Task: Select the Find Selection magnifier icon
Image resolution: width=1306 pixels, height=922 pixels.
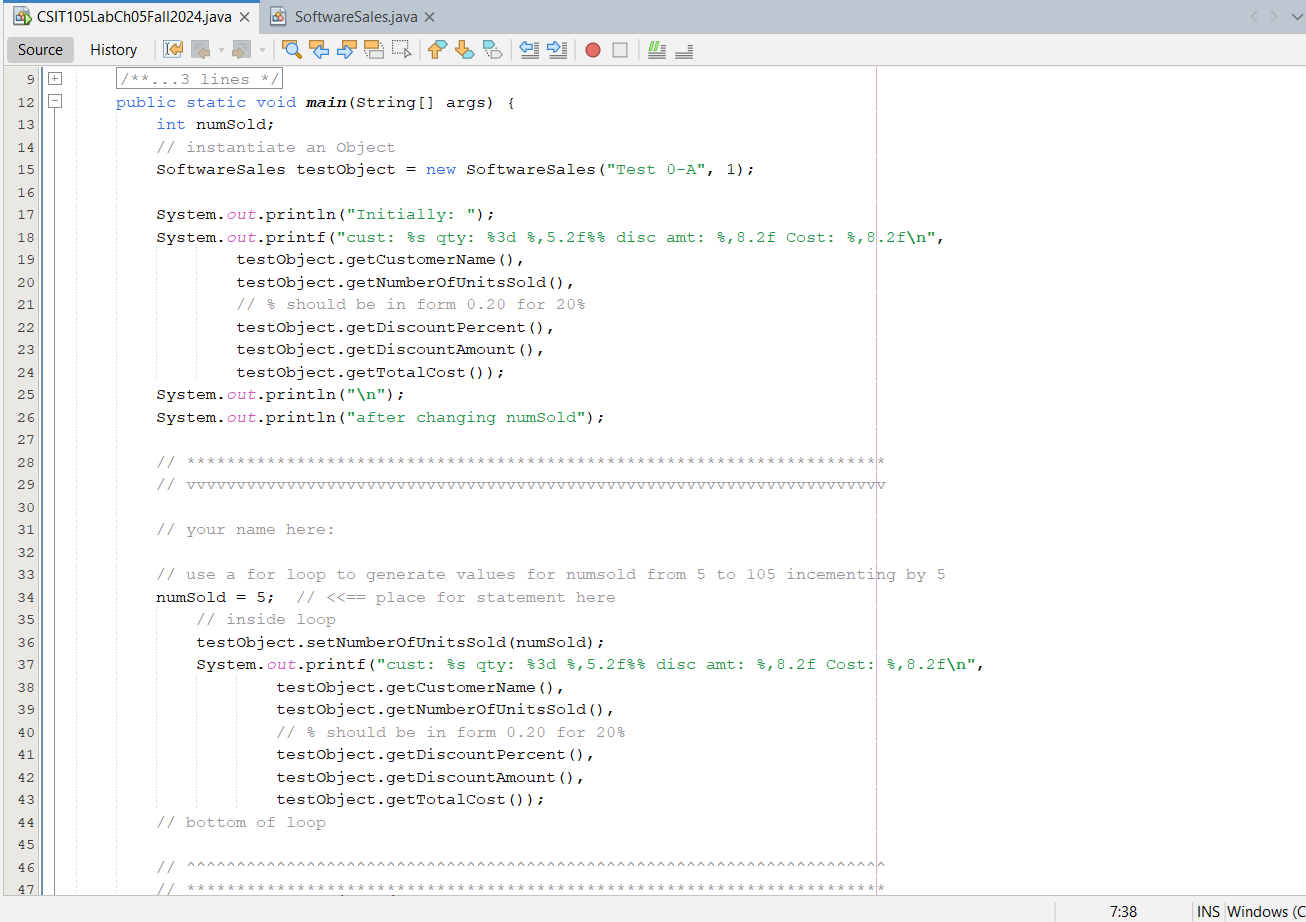Action: (291, 50)
